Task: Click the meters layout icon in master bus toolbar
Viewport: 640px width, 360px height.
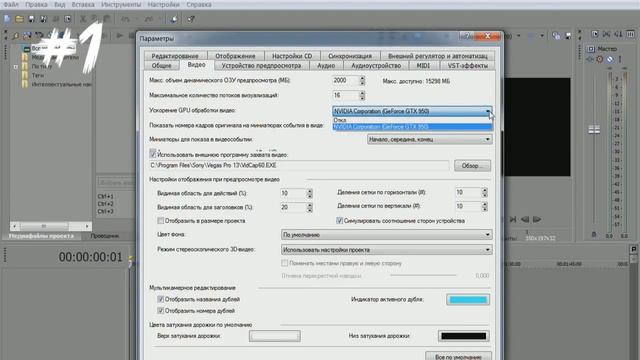Action: [631, 34]
